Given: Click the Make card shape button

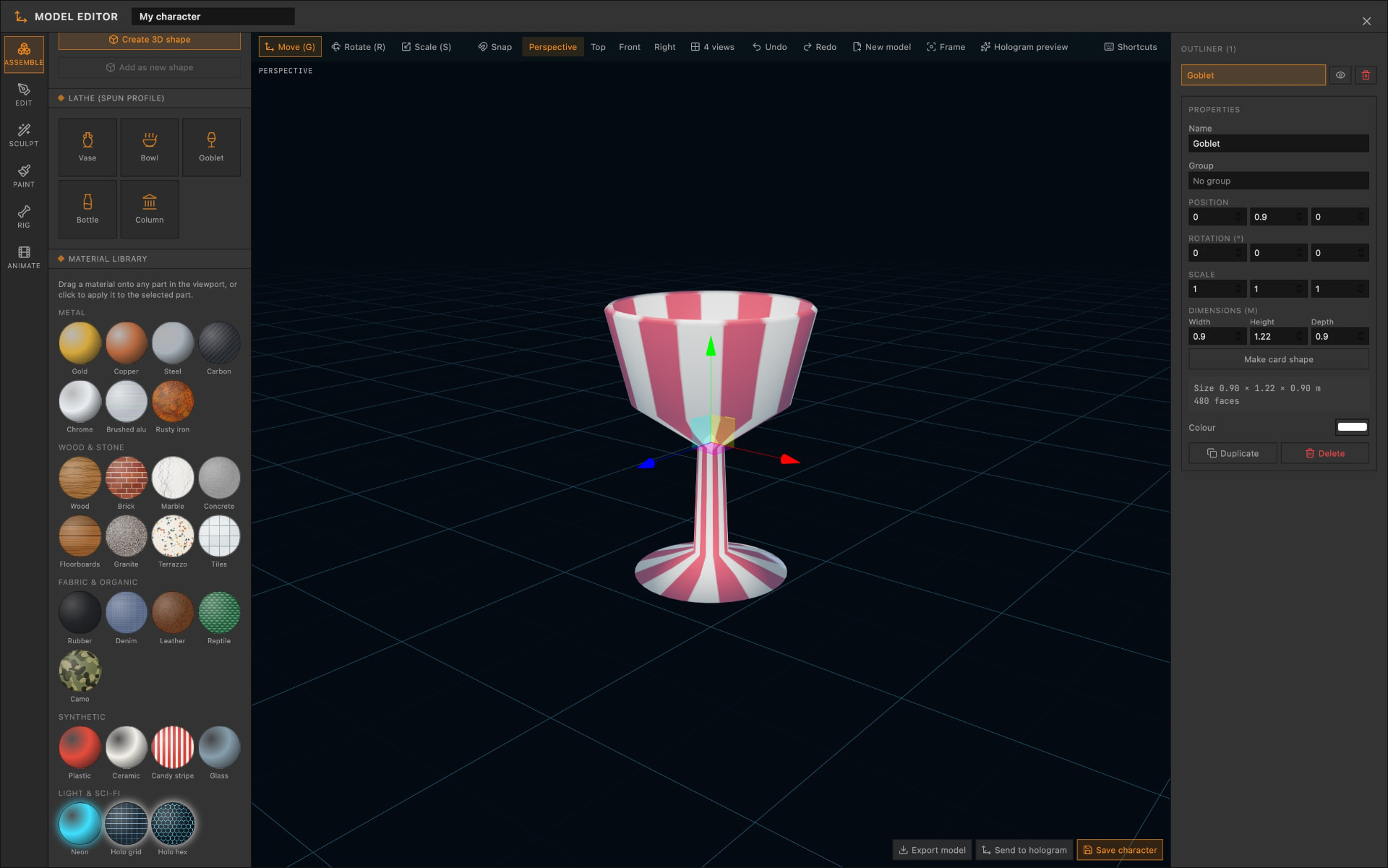Looking at the screenshot, I should [1278, 359].
